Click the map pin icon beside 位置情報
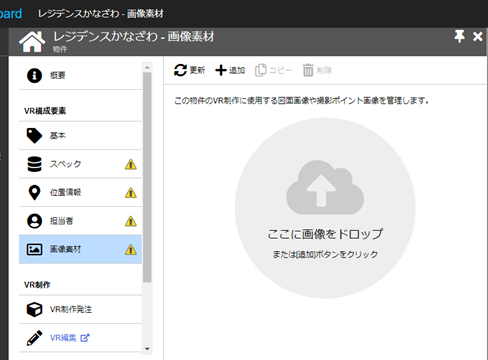Image resolution: width=488 pixels, height=360 pixels. click(x=34, y=192)
